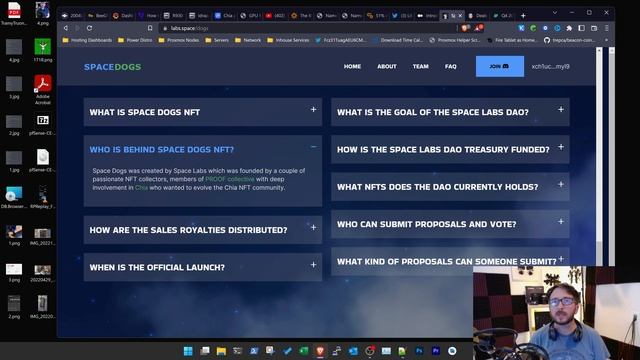The height and width of the screenshot is (360, 640).
Task: Switch to the Twitter tab
Action: [402, 16]
